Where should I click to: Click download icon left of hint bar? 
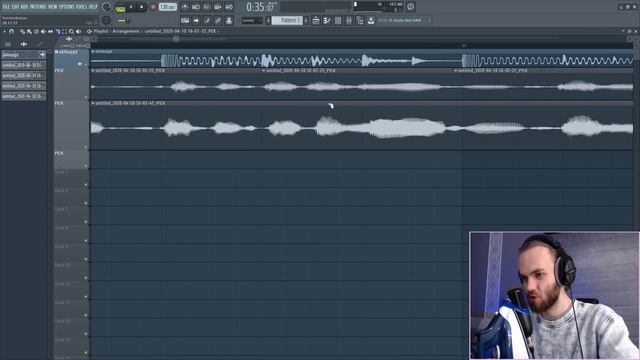371,20
